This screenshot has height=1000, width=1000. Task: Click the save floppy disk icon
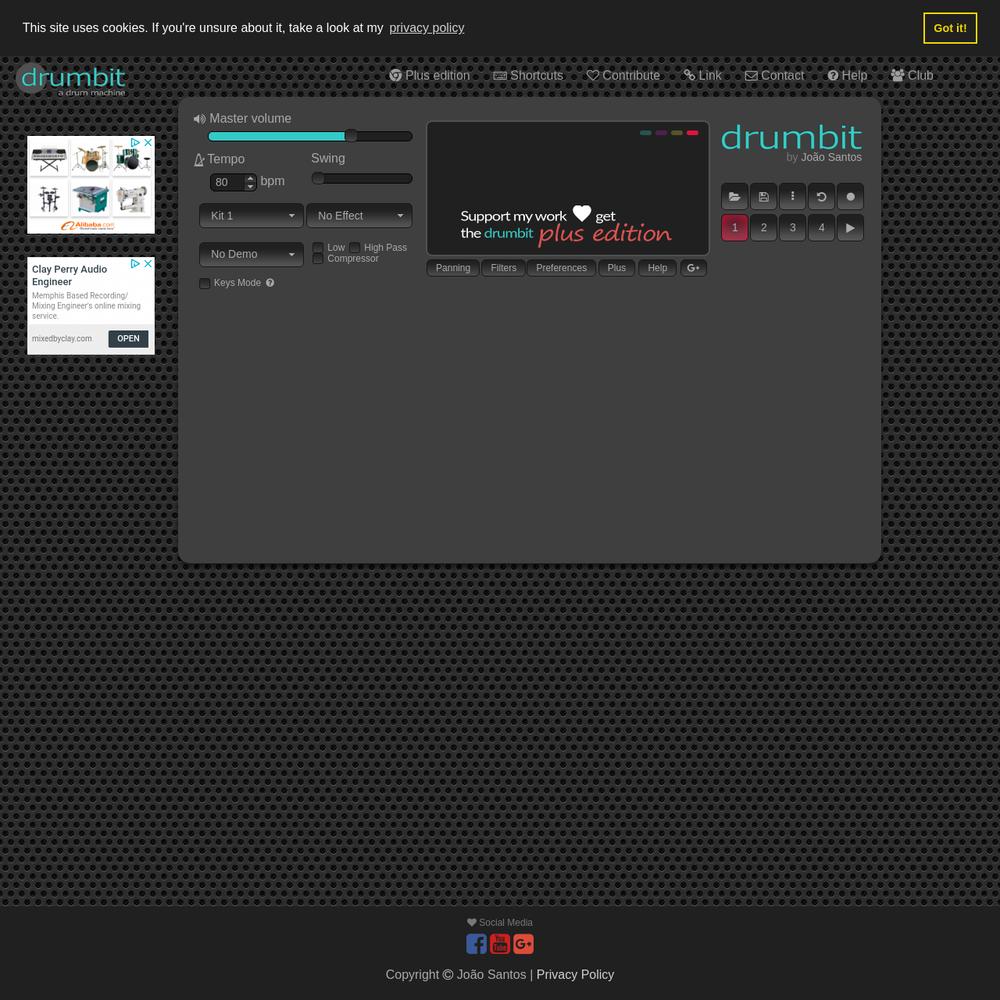coord(763,196)
